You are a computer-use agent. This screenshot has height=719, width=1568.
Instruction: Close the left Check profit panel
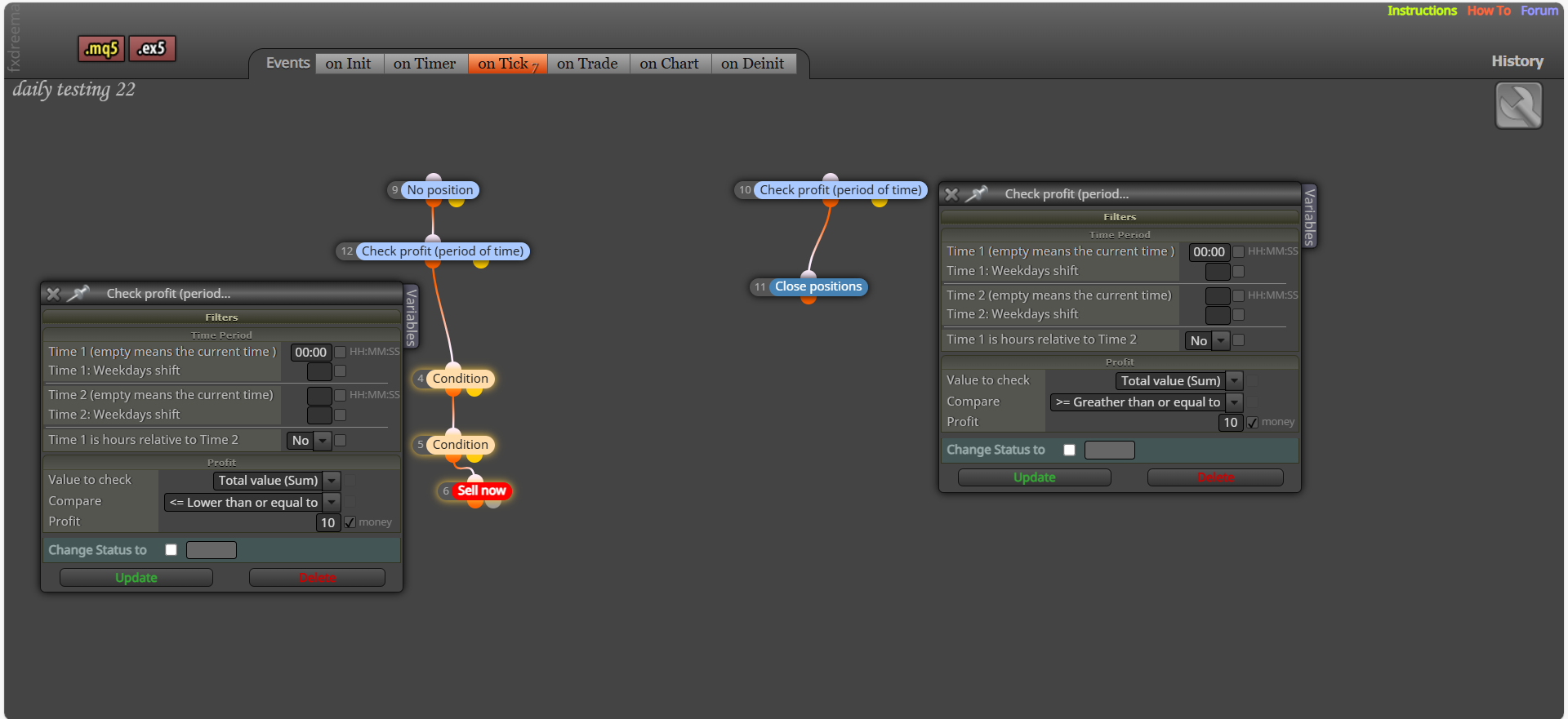tap(53, 294)
